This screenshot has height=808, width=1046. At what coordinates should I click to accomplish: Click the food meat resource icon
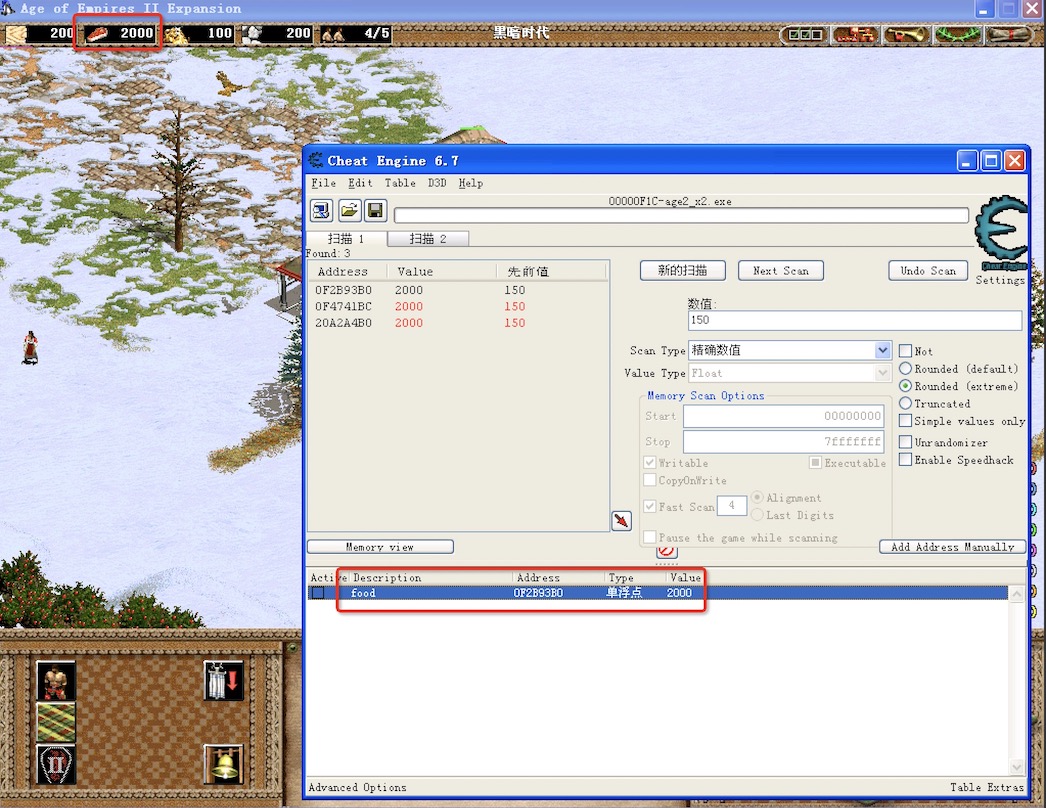tap(97, 33)
